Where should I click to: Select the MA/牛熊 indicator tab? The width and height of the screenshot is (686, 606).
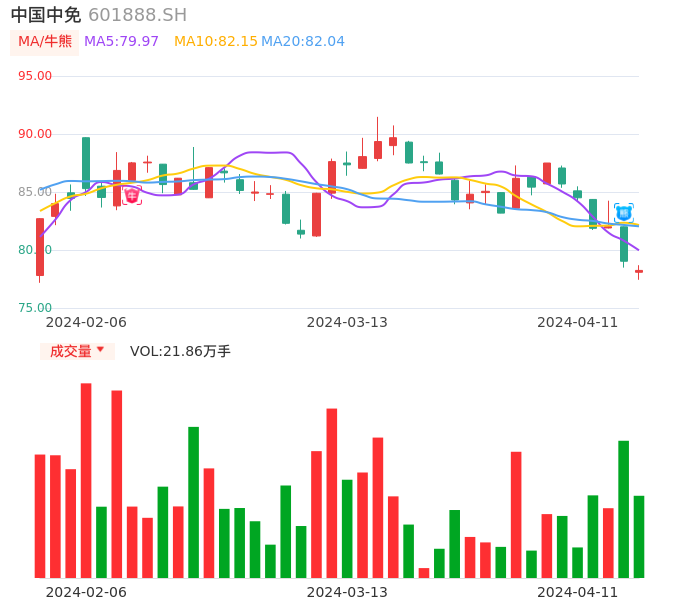pyautogui.click(x=45, y=42)
